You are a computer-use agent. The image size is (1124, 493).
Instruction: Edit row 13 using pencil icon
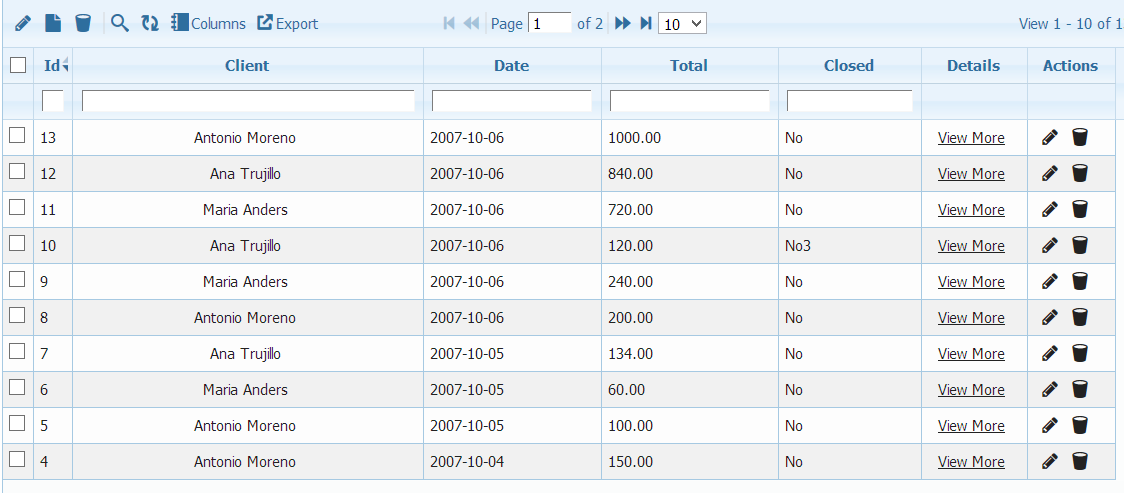coord(1049,138)
